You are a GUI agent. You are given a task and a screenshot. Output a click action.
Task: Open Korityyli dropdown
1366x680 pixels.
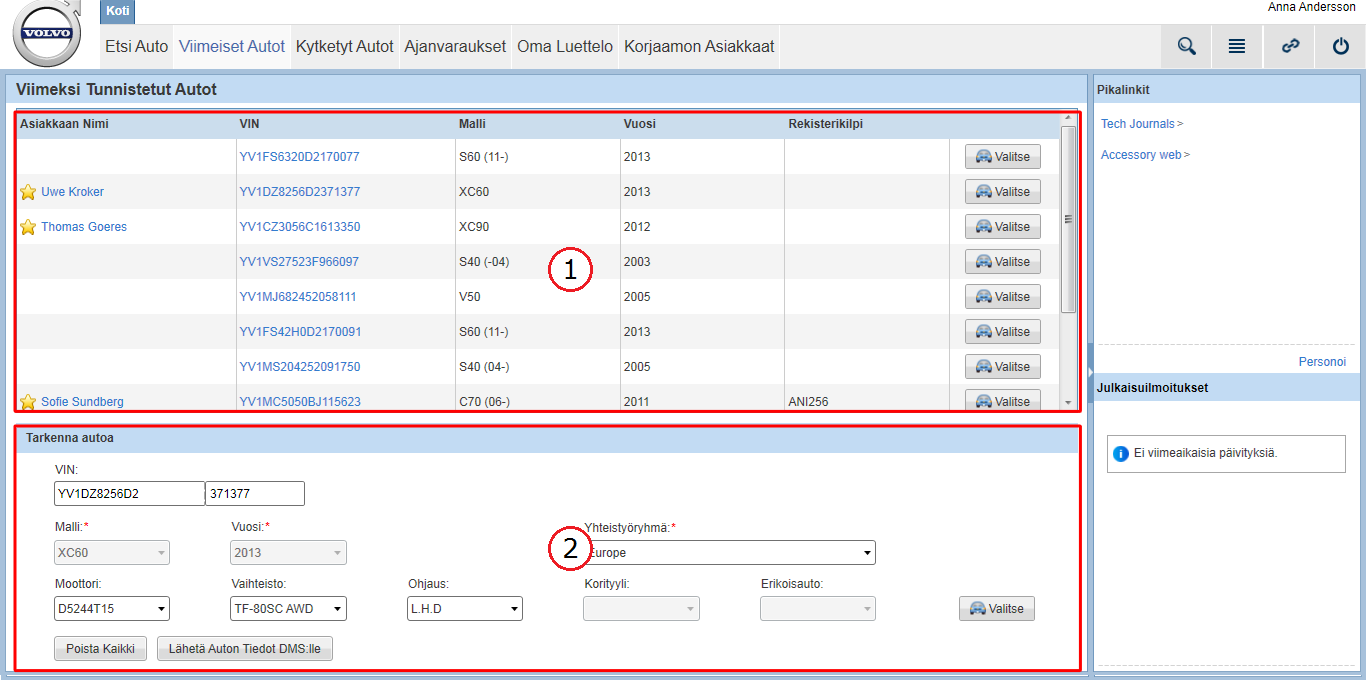click(x=641, y=609)
